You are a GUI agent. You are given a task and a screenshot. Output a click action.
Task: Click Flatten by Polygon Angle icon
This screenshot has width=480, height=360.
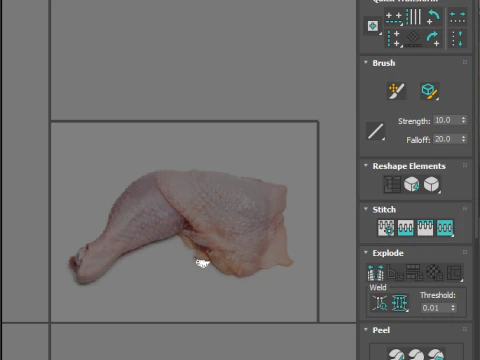[x=395, y=273]
